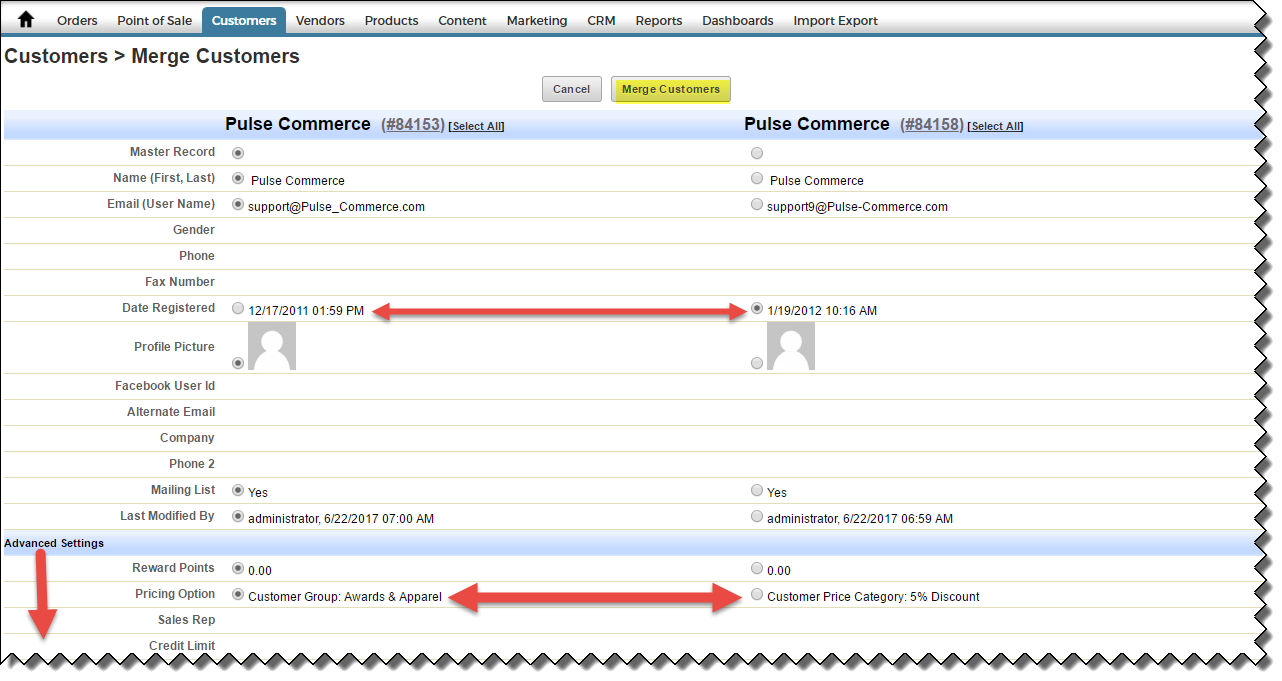Viewport: 1282px width, 681px height.
Task: Cancel the customer merge
Action: (572, 89)
